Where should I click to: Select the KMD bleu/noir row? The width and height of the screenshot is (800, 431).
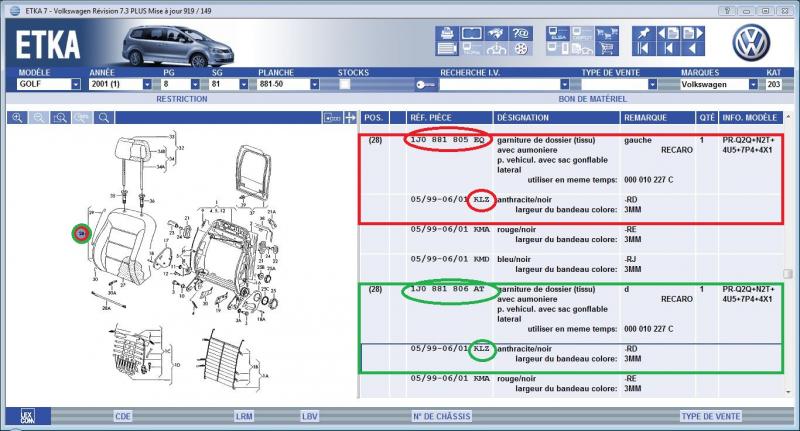click(571, 264)
